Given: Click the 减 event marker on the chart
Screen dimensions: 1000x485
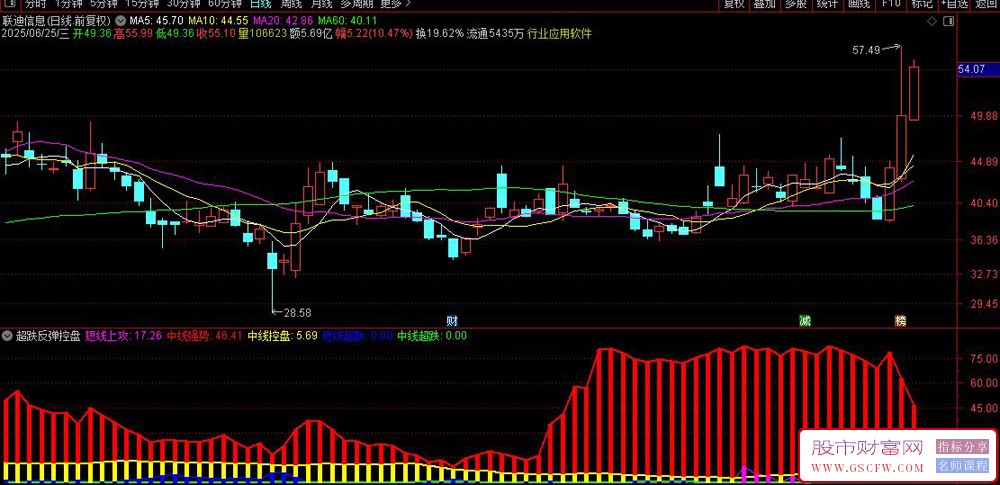Looking at the screenshot, I should point(805,320).
